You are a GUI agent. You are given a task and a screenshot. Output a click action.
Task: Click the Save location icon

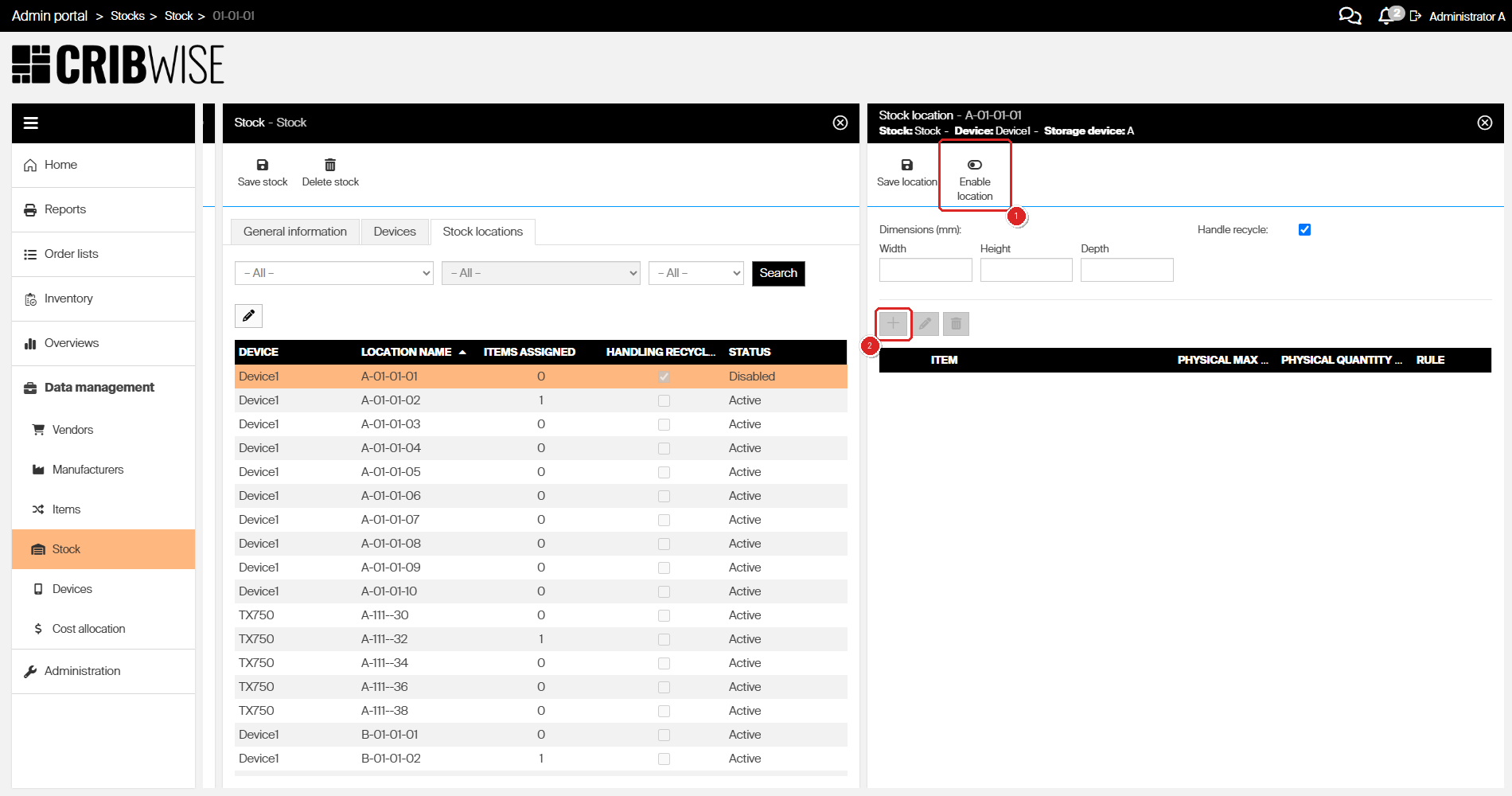click(x=907, y=165)
